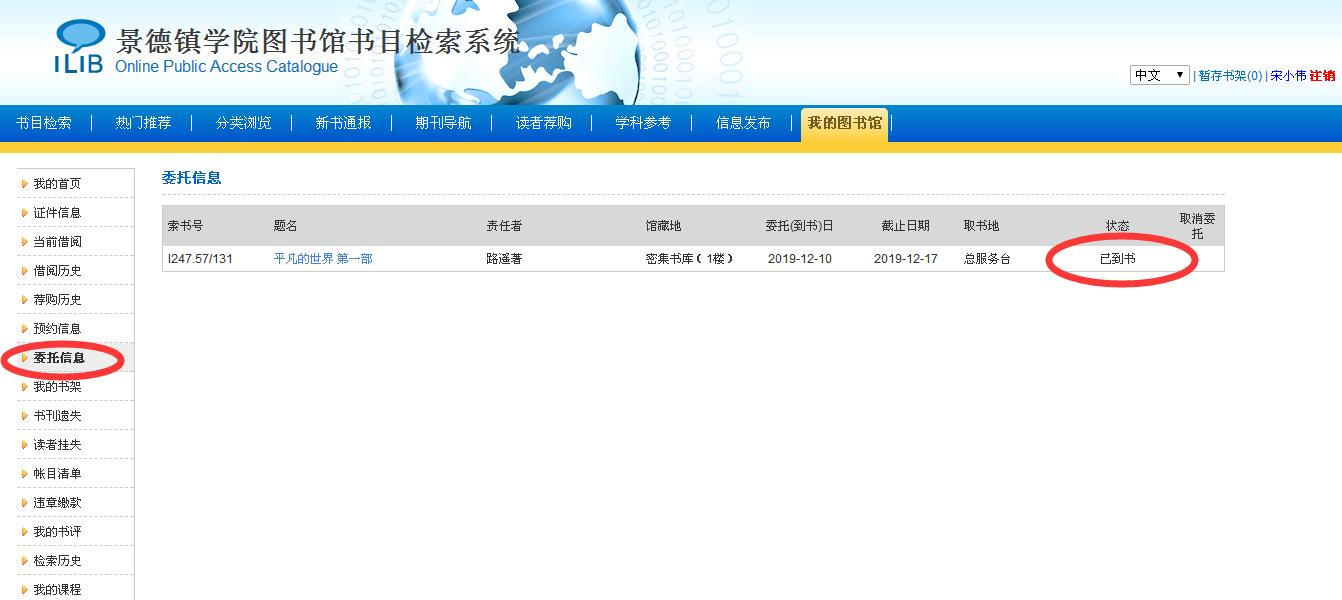Click the arrow icon beside 我的首页

(x=24, y=184)
